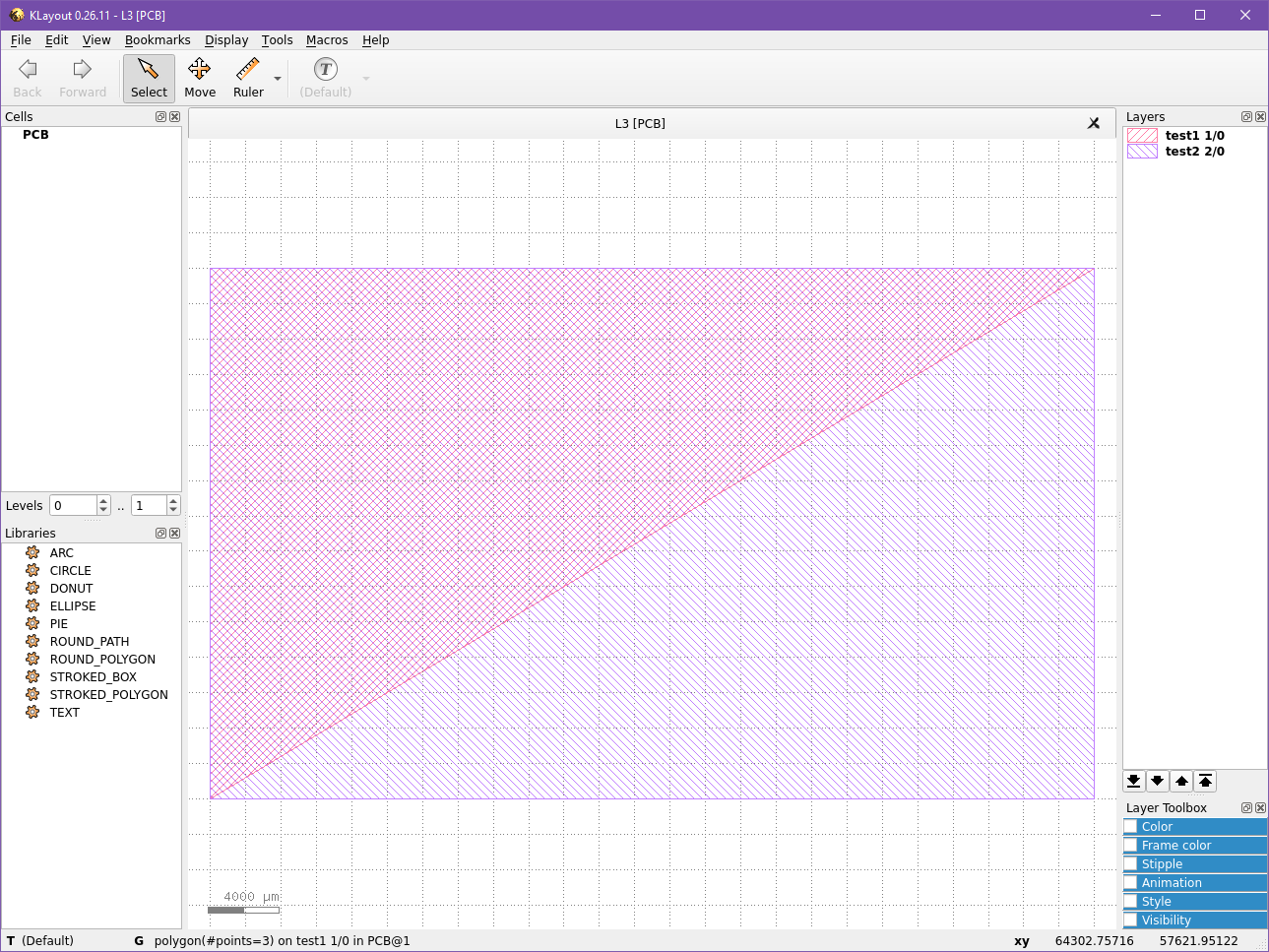The image size is (1269, 952).
Task: Increment the first Levels value spinner
Action: point(103,499)
